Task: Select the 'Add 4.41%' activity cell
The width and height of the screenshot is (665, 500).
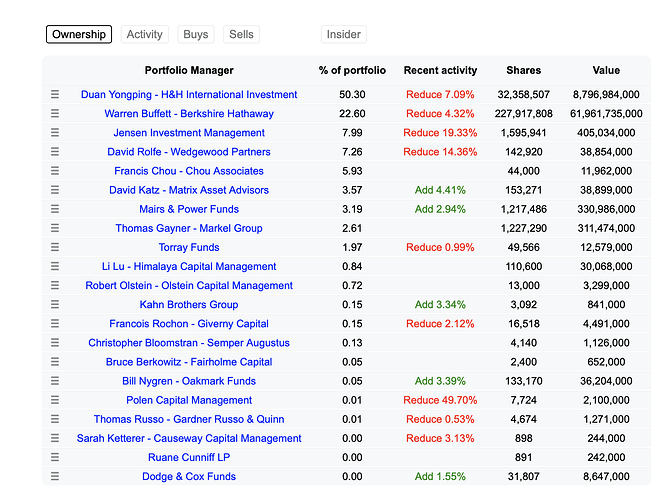Action: (440, 190)
